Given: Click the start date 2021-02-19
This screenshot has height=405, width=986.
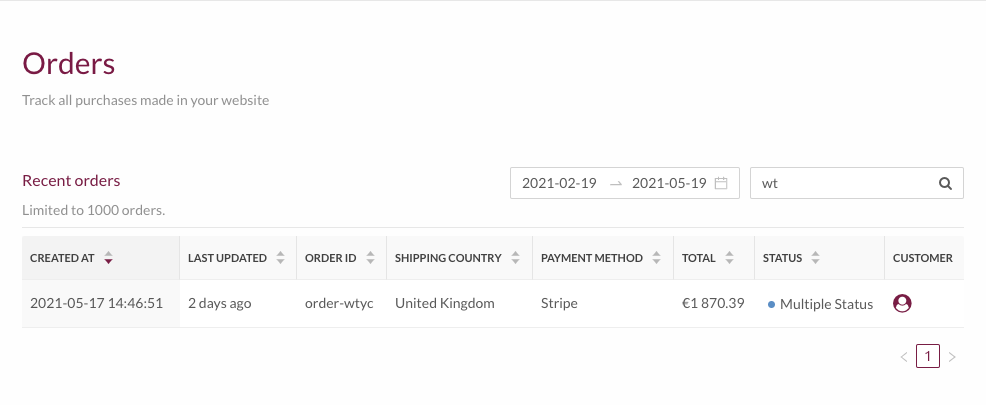Looking at the screenshot, I should point(559,184).
